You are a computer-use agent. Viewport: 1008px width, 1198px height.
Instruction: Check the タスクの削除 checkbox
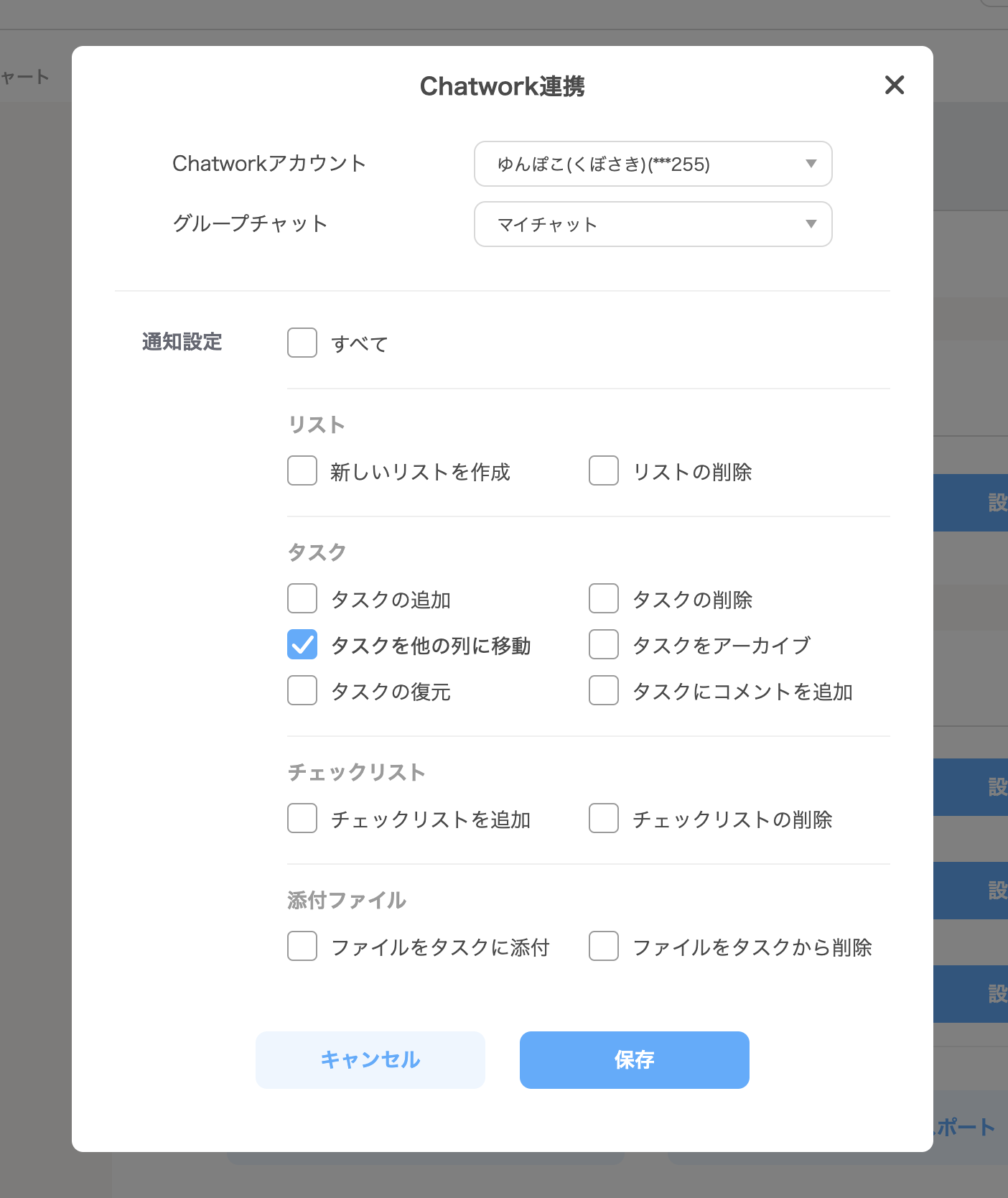604,598
